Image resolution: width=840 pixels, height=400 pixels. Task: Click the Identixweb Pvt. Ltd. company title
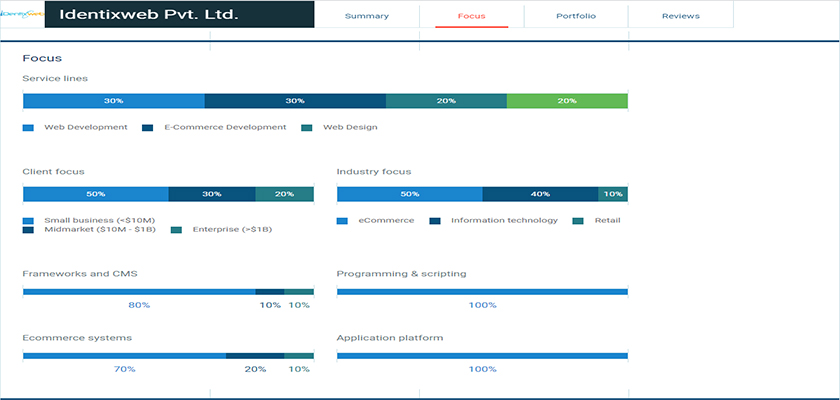pos(148,15)
